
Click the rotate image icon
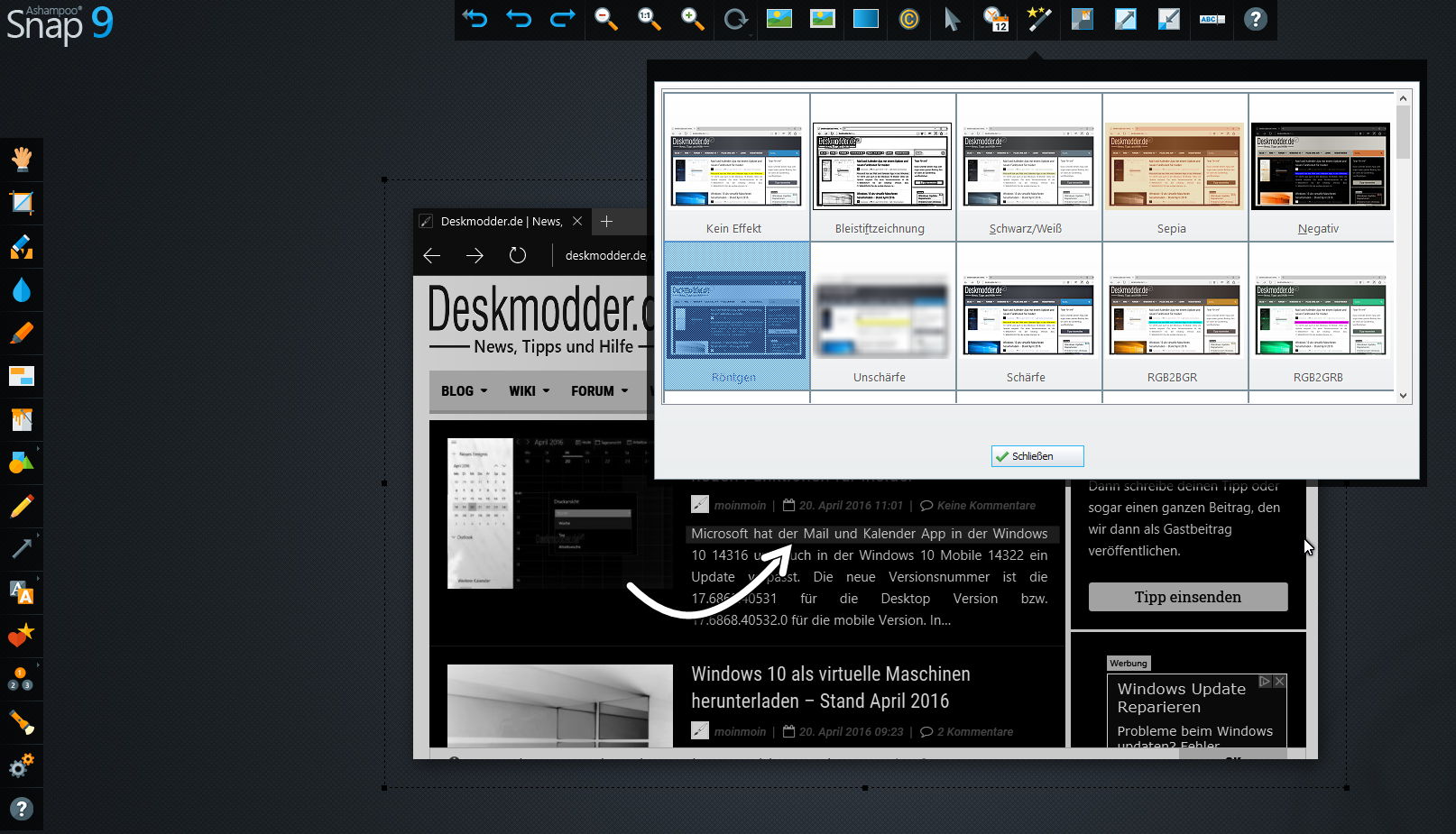click(735, 19)
